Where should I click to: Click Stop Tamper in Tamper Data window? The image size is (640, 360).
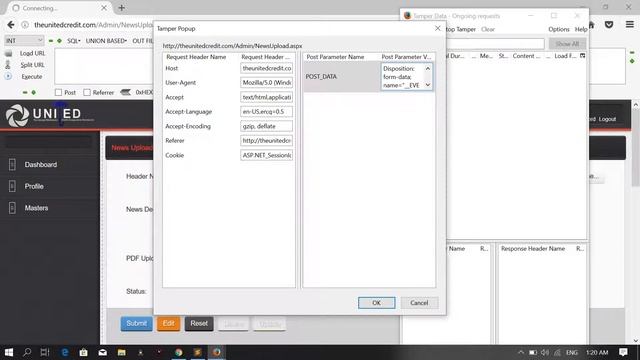click(x=461, y=29)
